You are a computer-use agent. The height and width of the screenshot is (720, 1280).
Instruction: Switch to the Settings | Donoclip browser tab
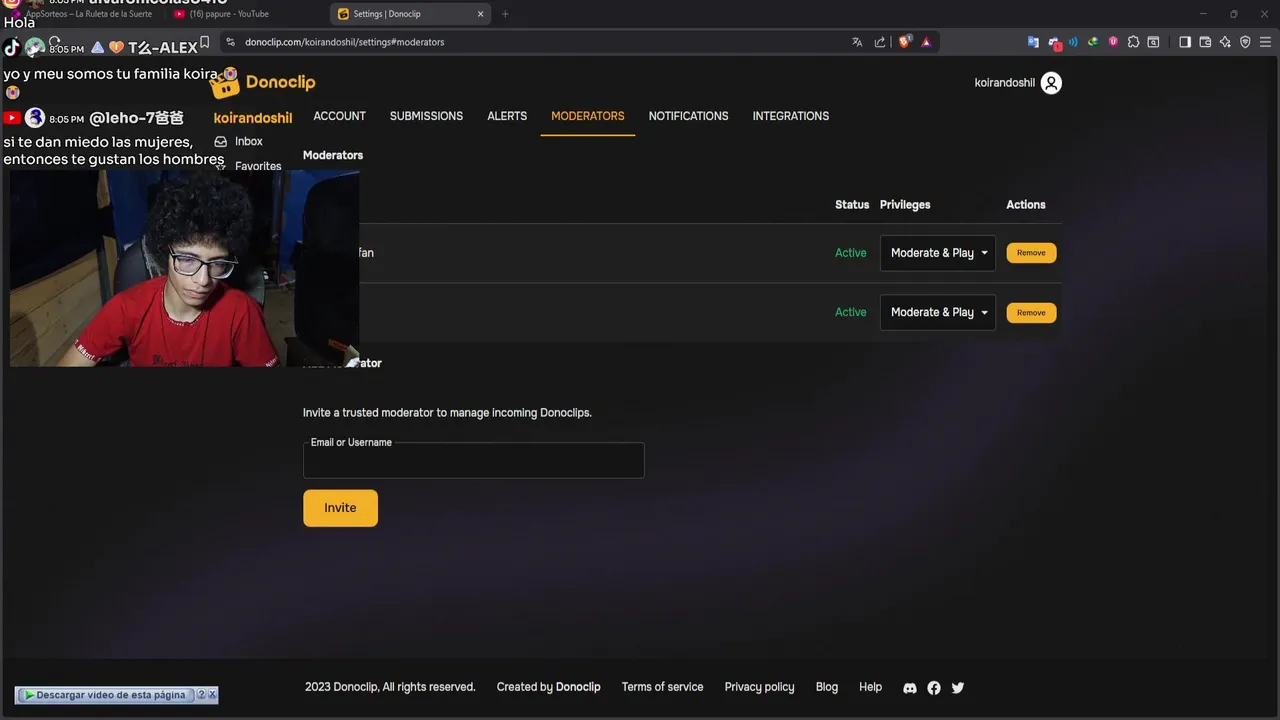(x=410, y=14)
